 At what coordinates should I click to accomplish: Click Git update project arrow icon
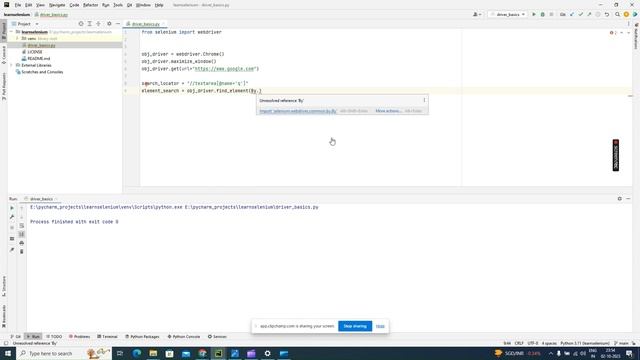click(x=571, y=14)
